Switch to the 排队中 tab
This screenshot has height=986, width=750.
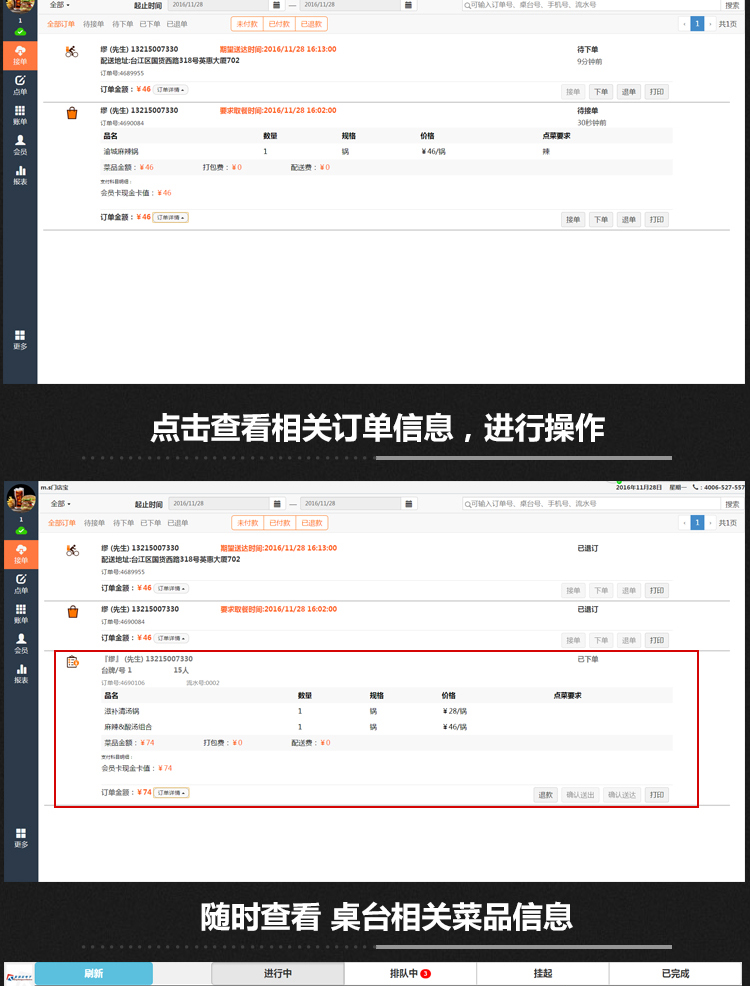pos(410,973)
